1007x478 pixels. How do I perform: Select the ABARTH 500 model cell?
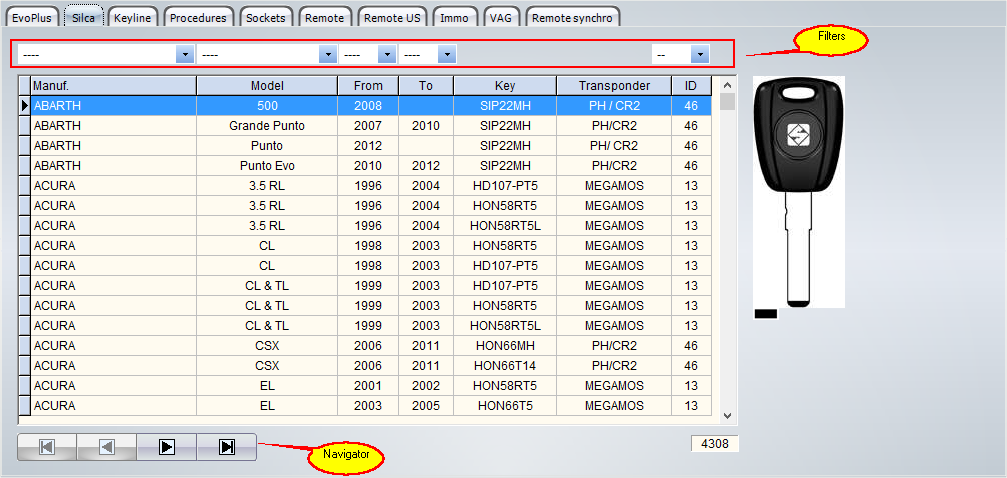coord(267,105)
